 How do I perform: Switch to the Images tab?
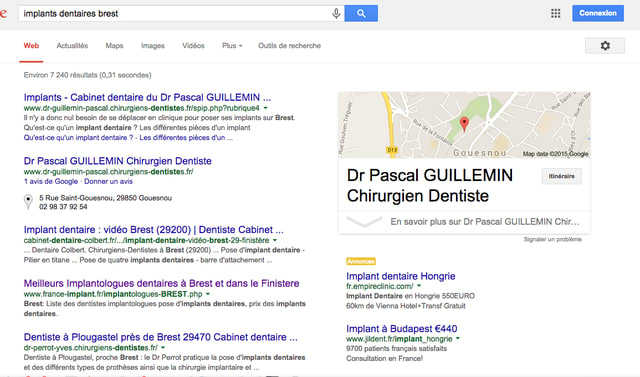pyautogui.click(x=153, y=46)
